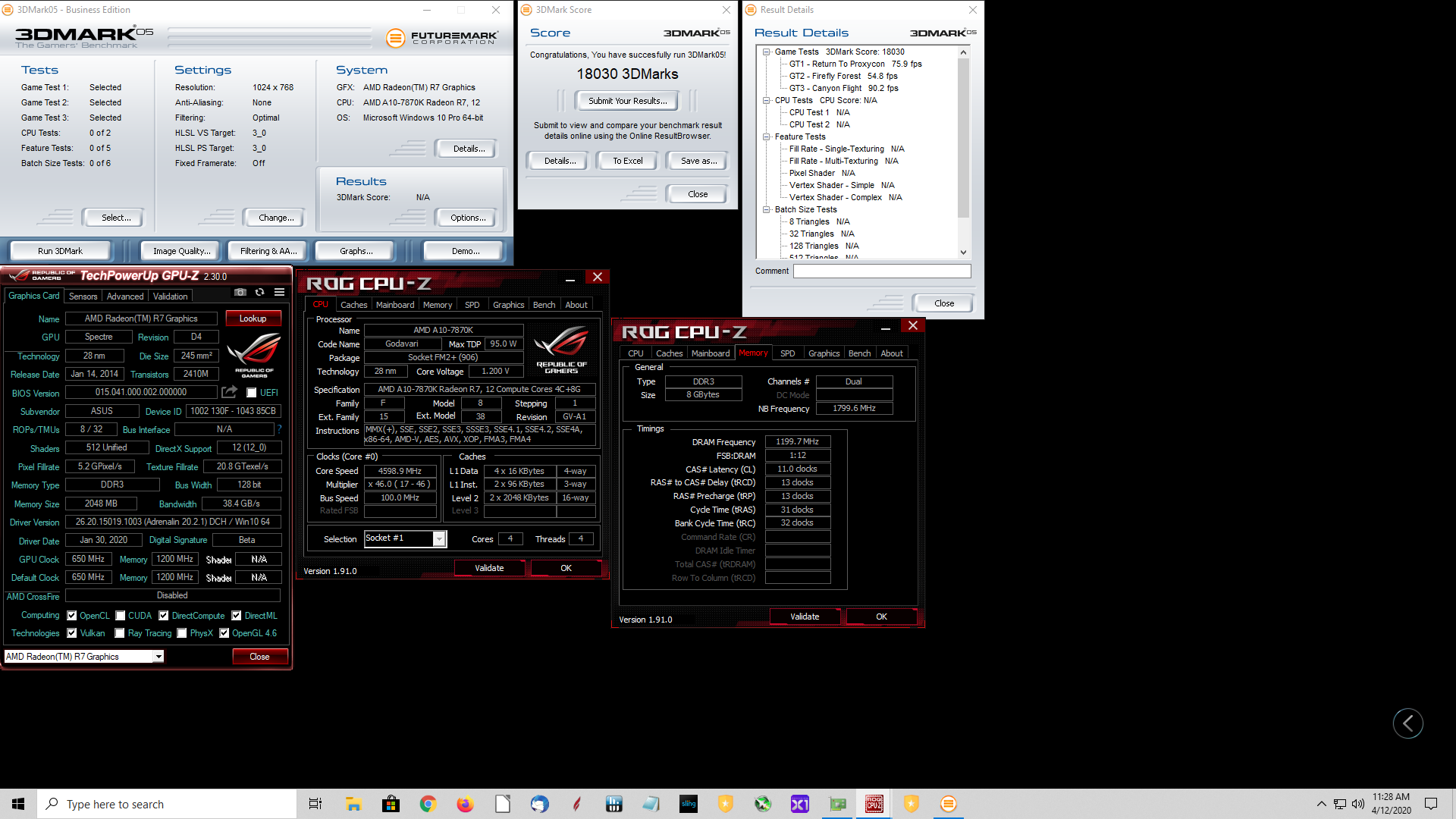Click the red feather icon in taskbar
Image resolution: width=1456 pixels, height=819 pixels.
click(x=576, y=804)
